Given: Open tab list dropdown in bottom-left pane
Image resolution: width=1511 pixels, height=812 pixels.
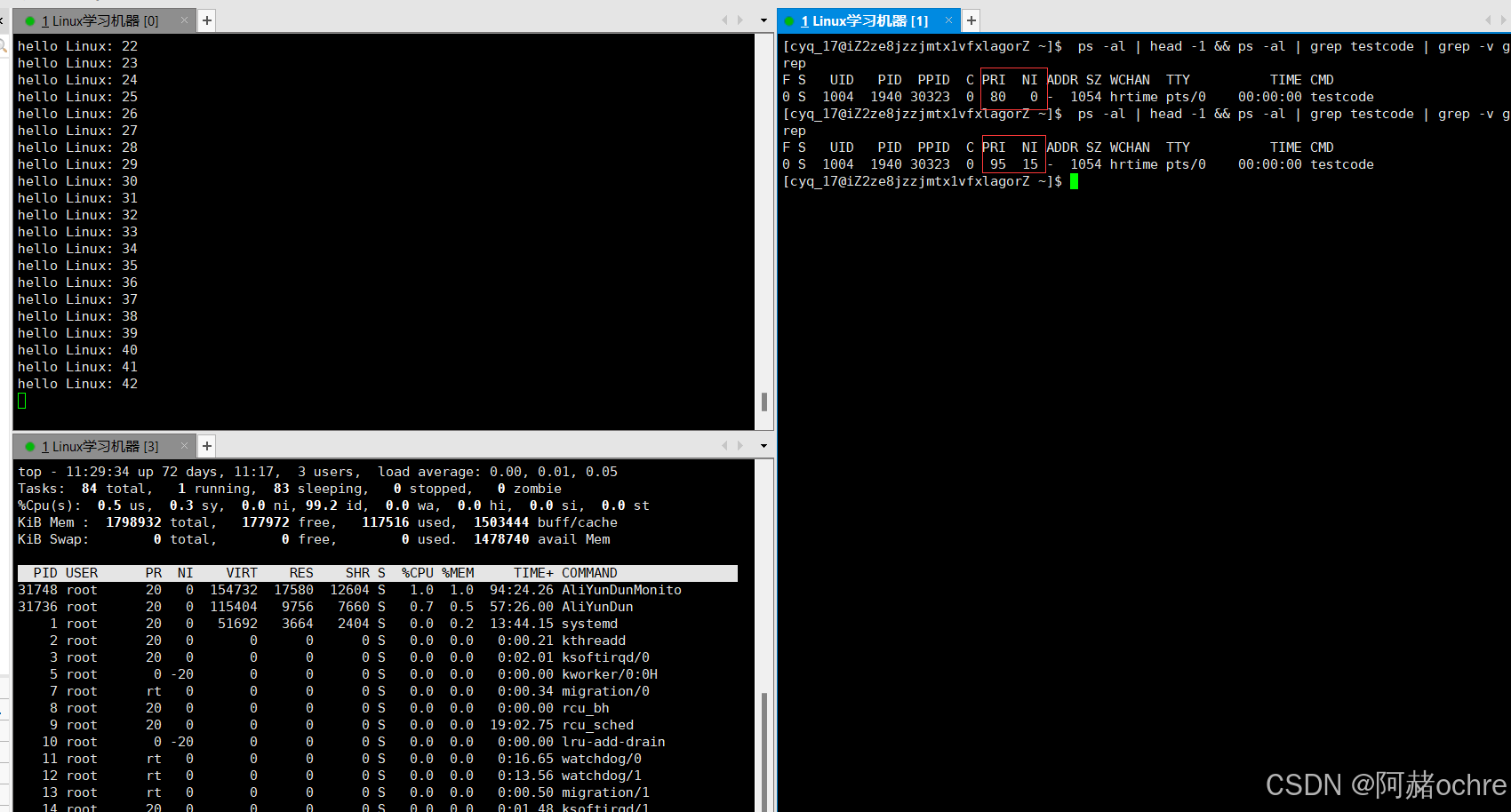Looking at the screenshot, I should [763, 446].
